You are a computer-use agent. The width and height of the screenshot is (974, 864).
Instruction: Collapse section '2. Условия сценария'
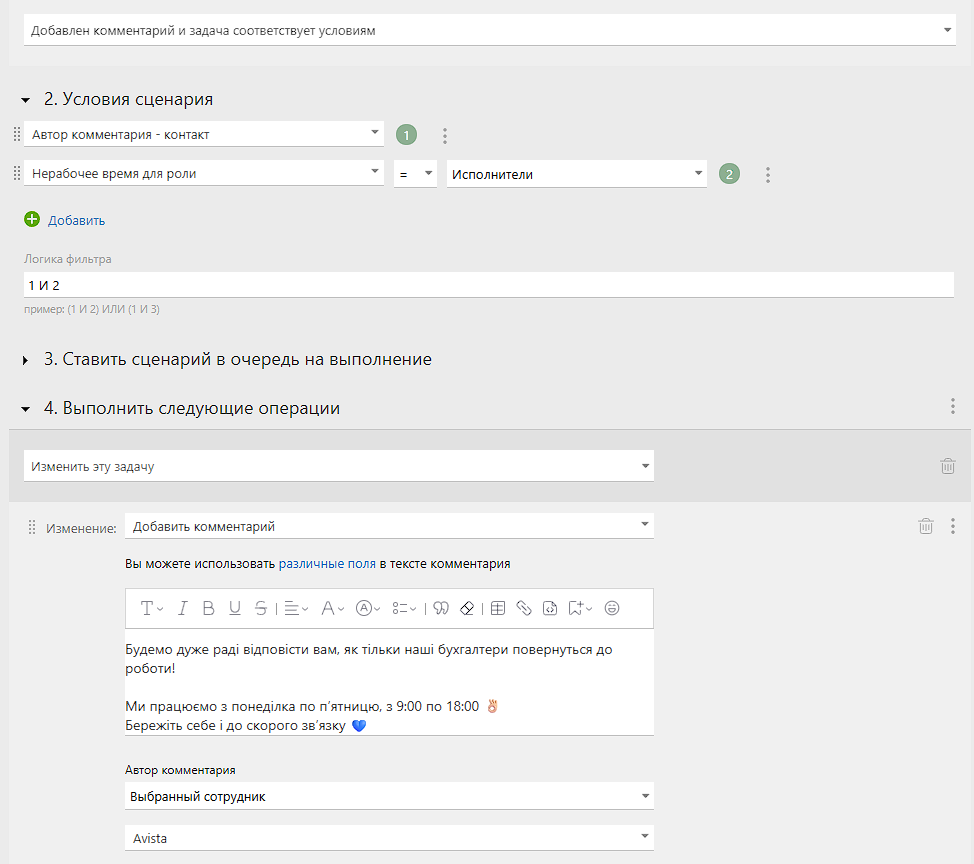point(25,99)
